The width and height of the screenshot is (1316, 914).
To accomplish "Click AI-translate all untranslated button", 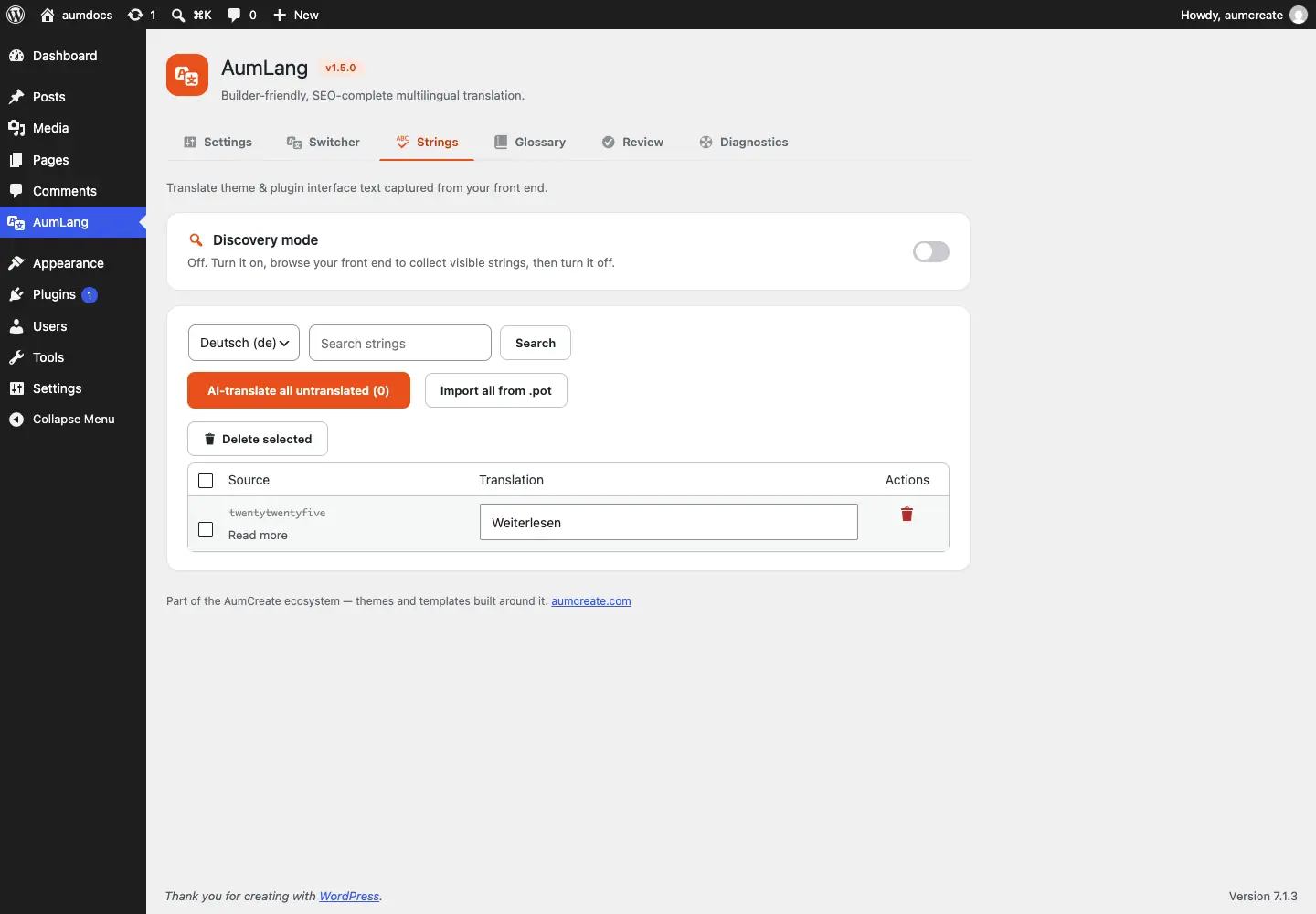I will click(299, 390).
